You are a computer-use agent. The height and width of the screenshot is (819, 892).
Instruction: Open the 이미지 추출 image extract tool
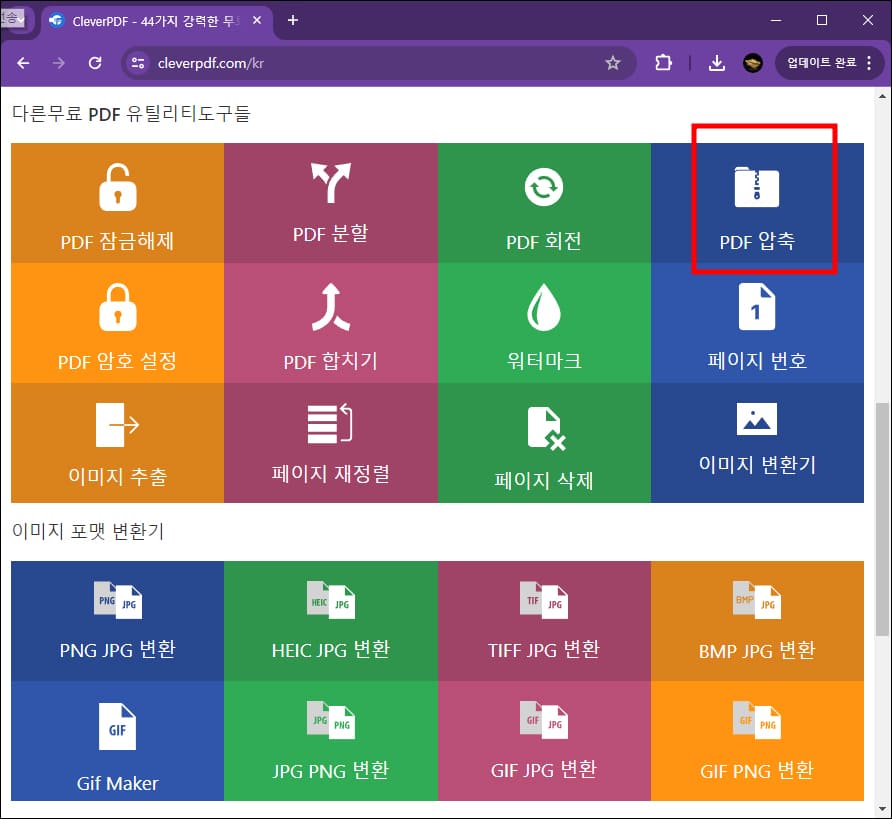tap(117, 442)
